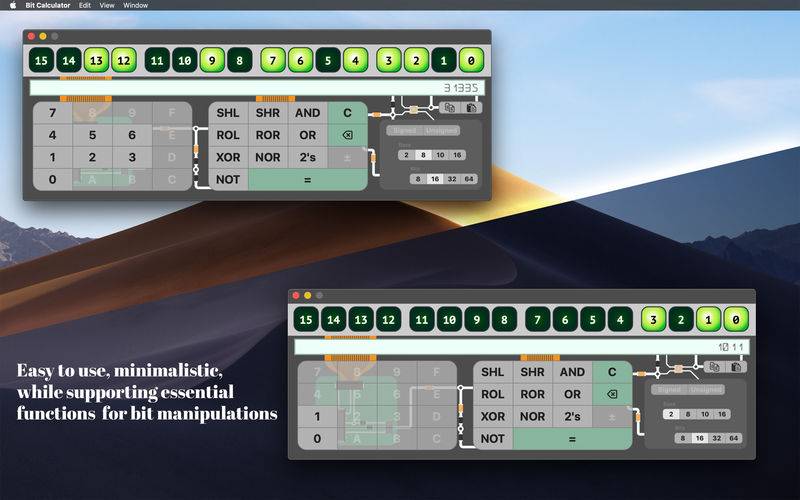Screen dimensions: 800x500
Task: Click OR in the bottom window
Action: coord(572,394)
